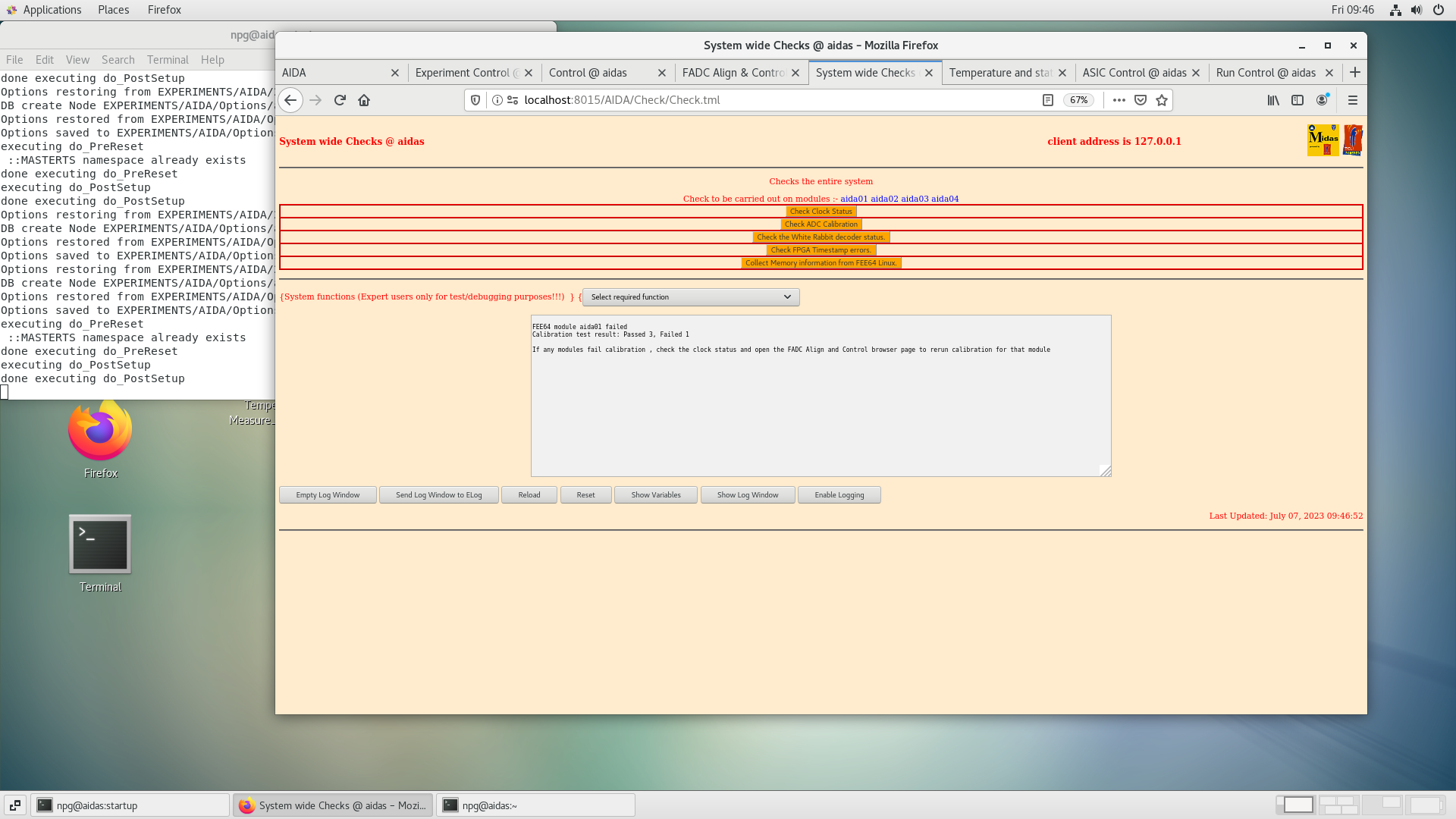This screenshot has width=1456, height=819.
Task: Click the sidebar toggle icon in toolbar
Action: [x=1298, y=100]
